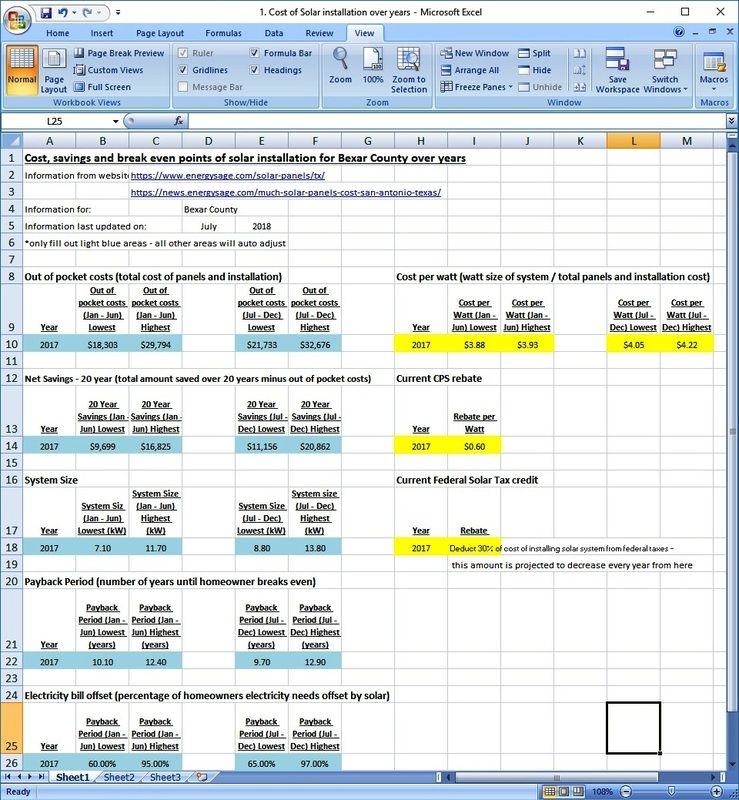Disable the Headings checkbox
The width and height of the screenshot is (739, 800).
255,70
